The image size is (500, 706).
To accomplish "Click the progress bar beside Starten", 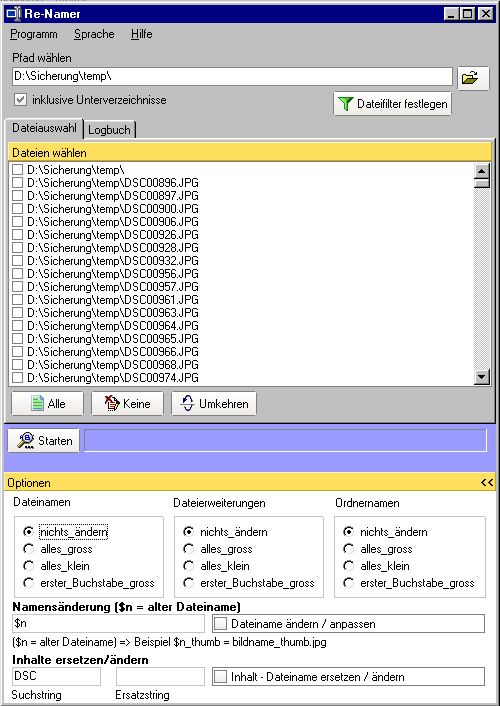I will 285,440.
